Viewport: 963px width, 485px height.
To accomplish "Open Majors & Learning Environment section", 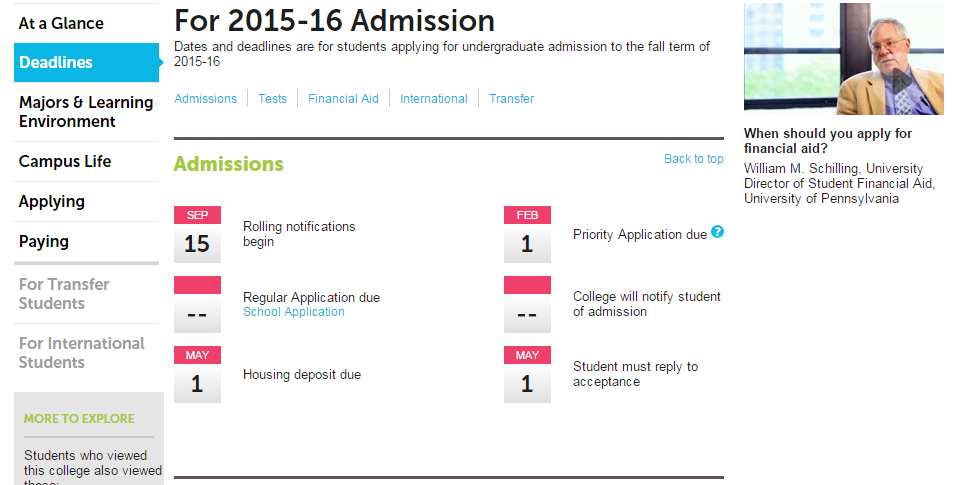I will (x=86, y=112).
